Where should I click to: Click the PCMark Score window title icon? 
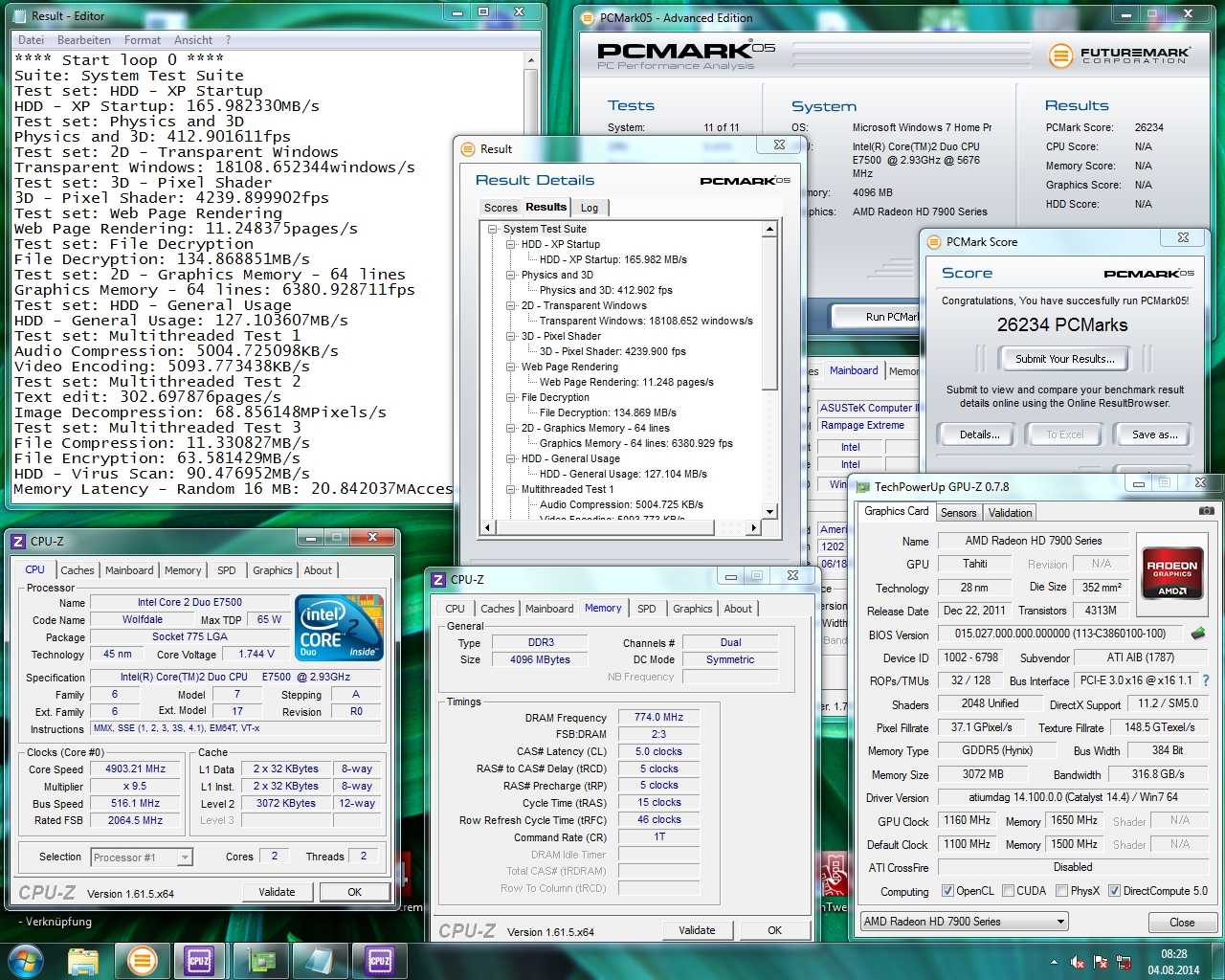[934, 242]
